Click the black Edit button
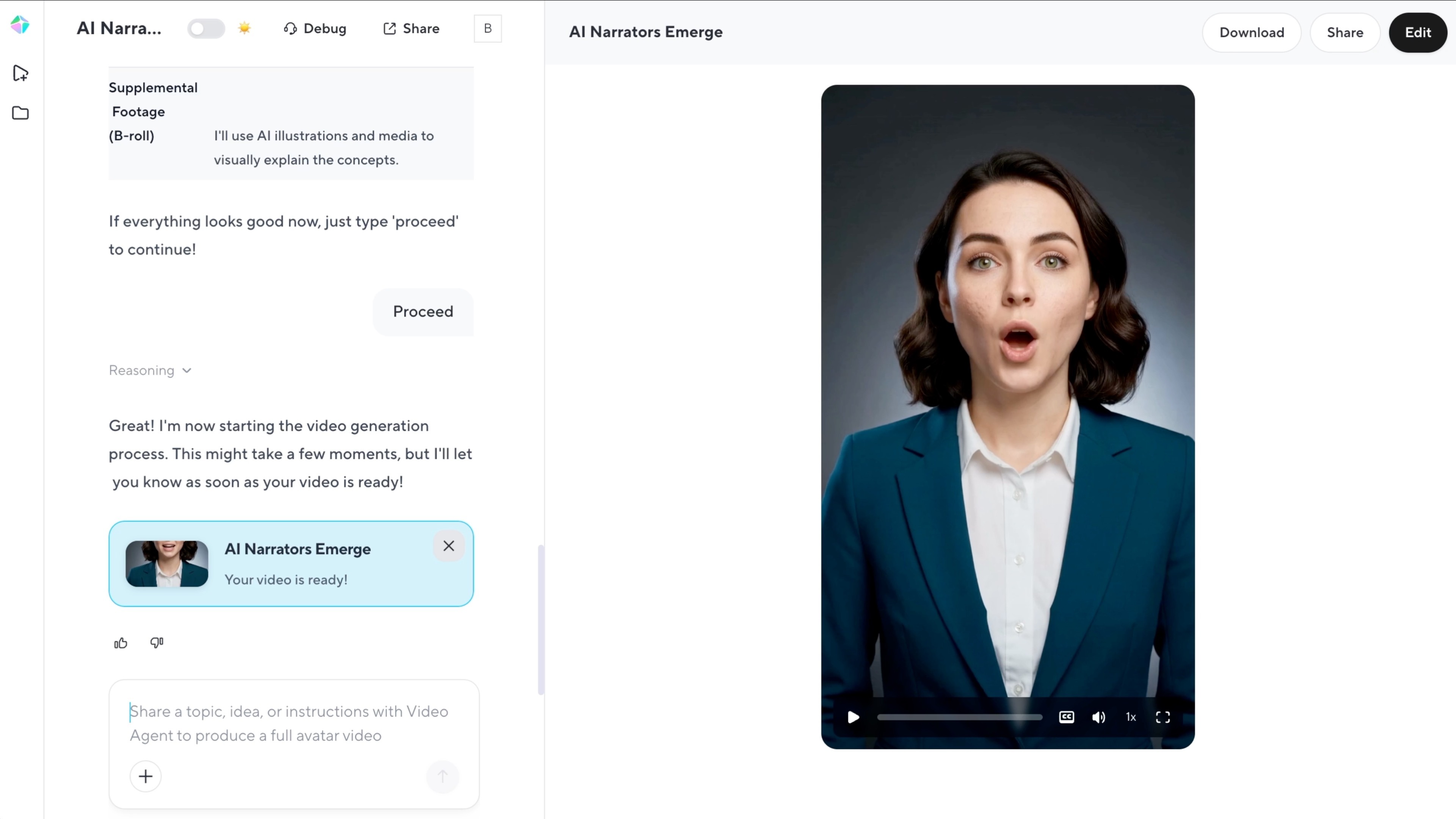The height and width of the screenshot is (819, 1456). tap(1418, 32)
